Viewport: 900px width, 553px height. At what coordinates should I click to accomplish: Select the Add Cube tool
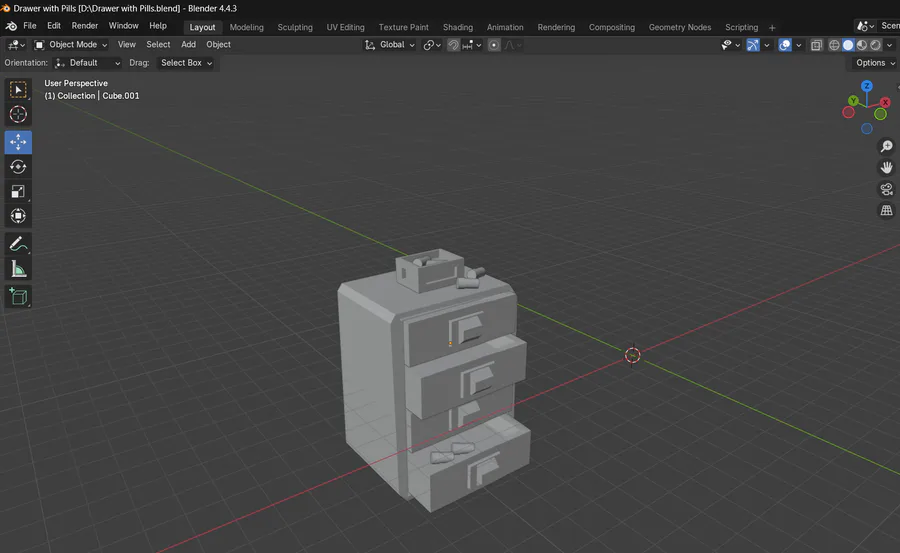click(x=18, y=297)
